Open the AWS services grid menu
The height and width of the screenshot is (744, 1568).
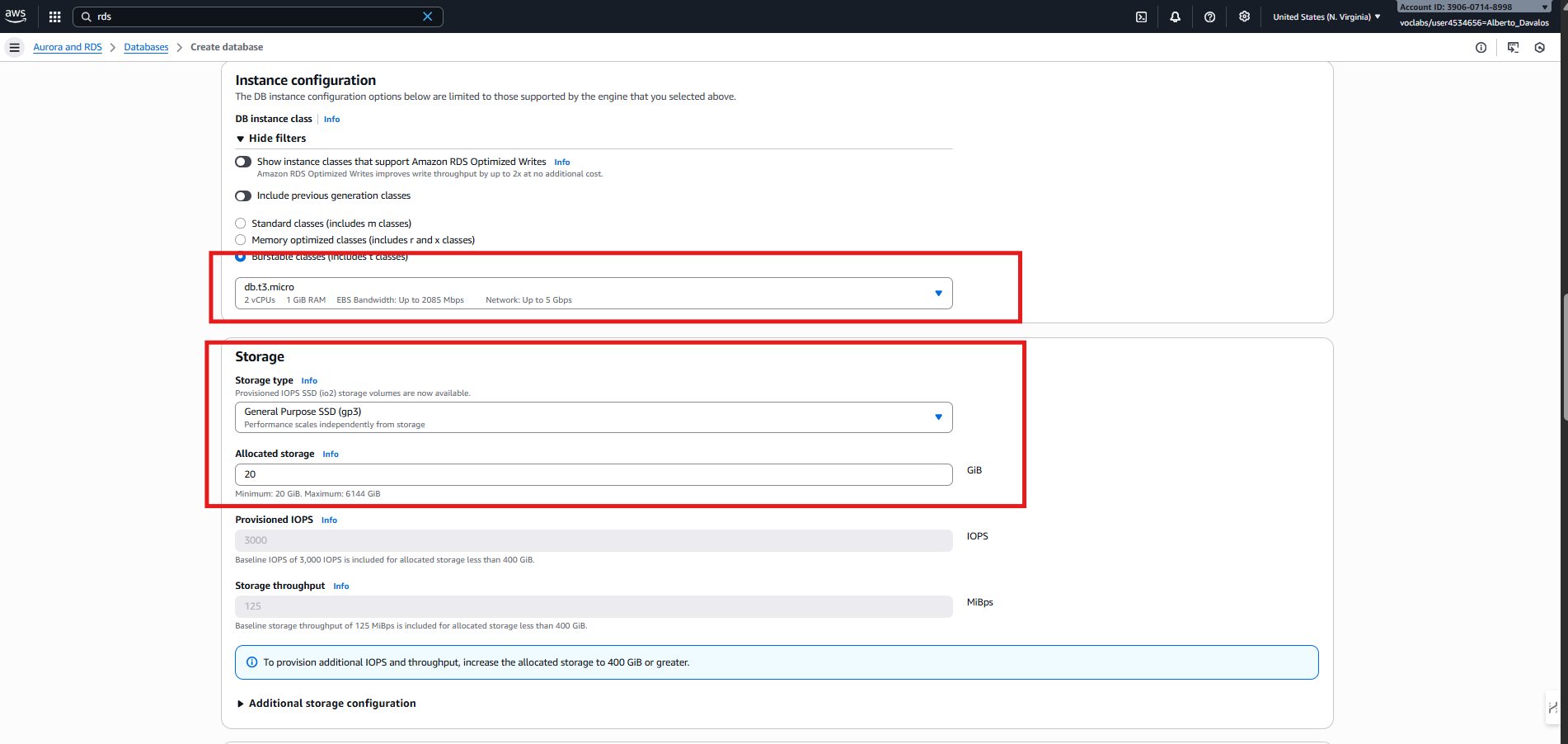[55, 16]
